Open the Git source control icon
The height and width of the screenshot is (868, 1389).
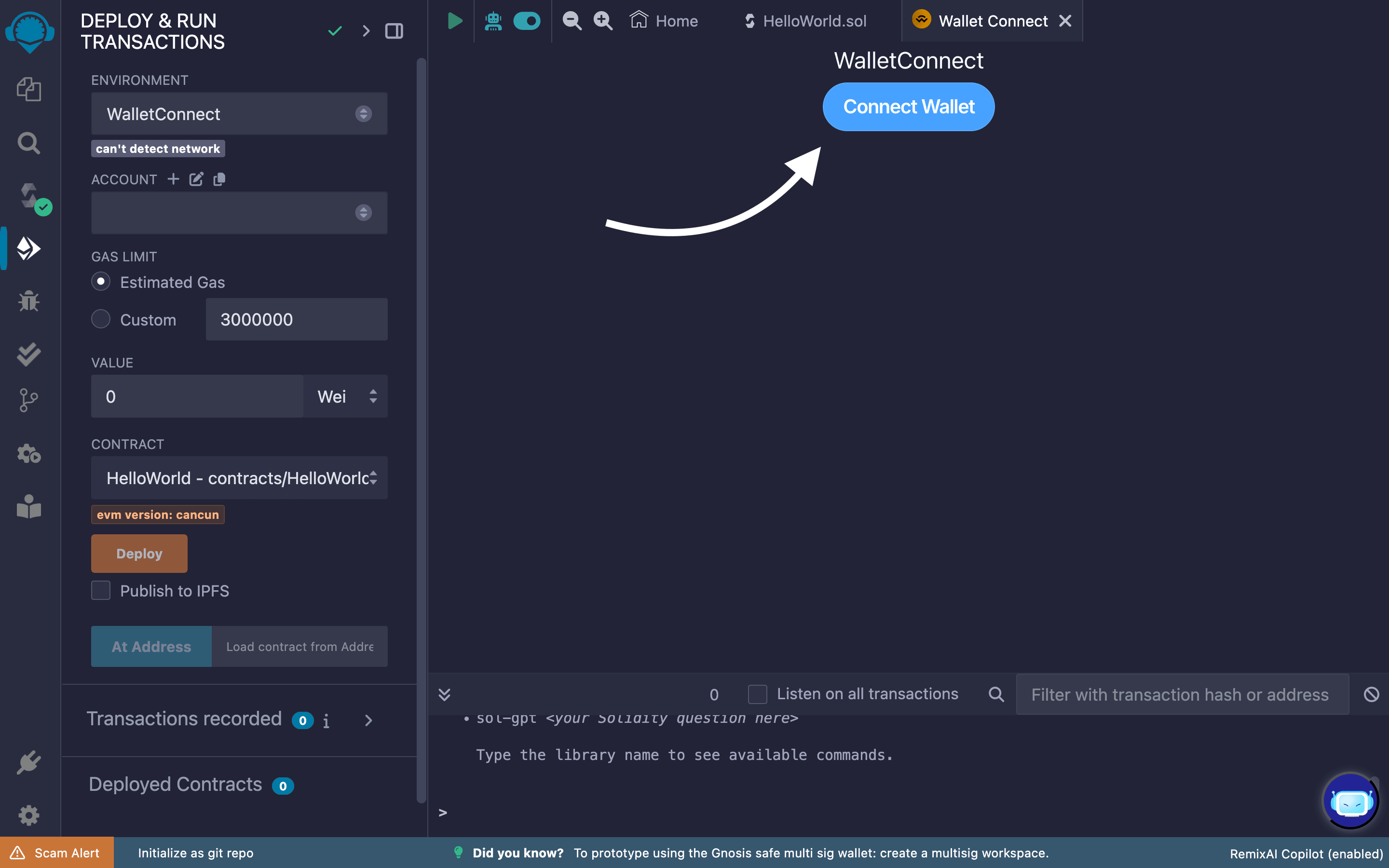[x=29, y=400]
